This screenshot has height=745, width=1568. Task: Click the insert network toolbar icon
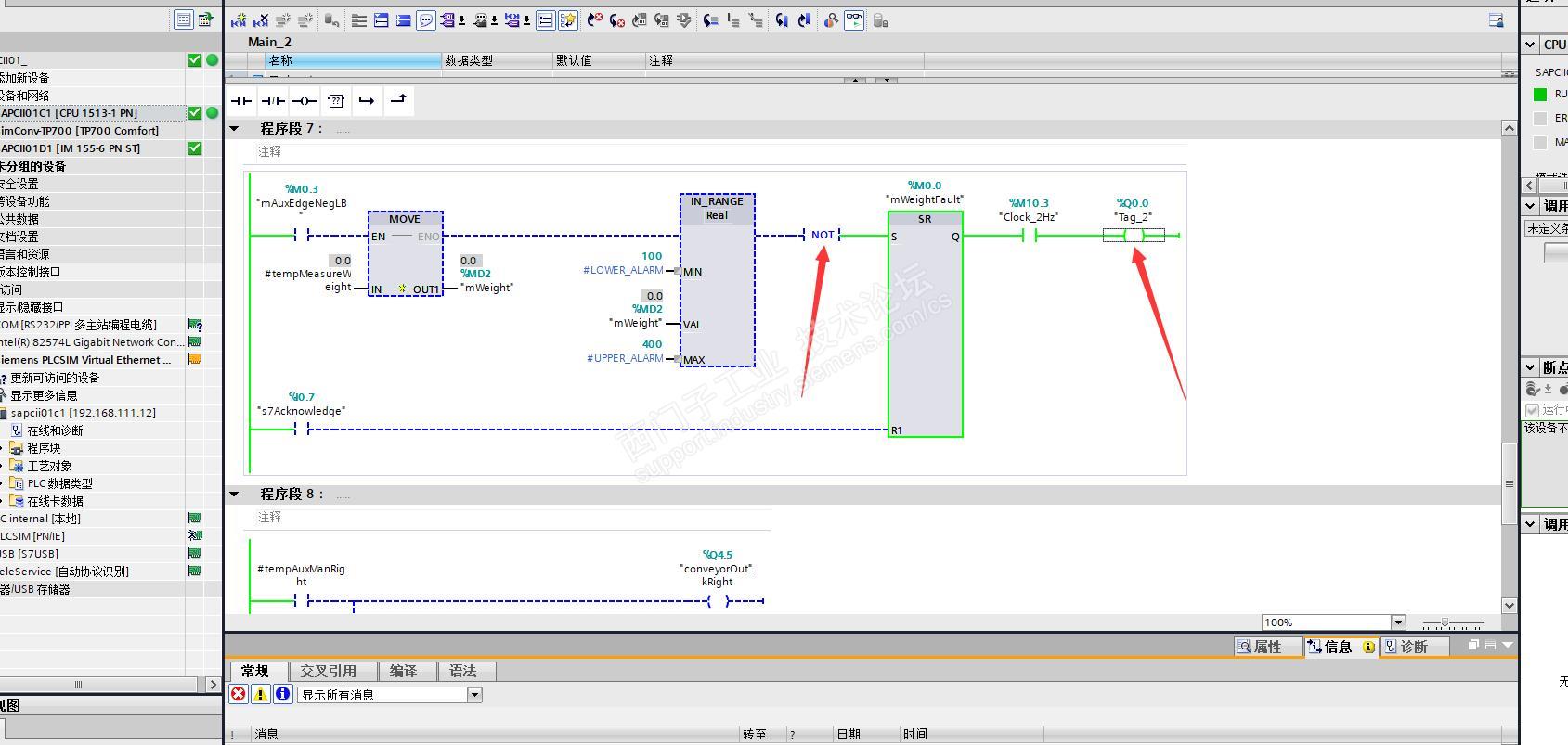point(240,19)
